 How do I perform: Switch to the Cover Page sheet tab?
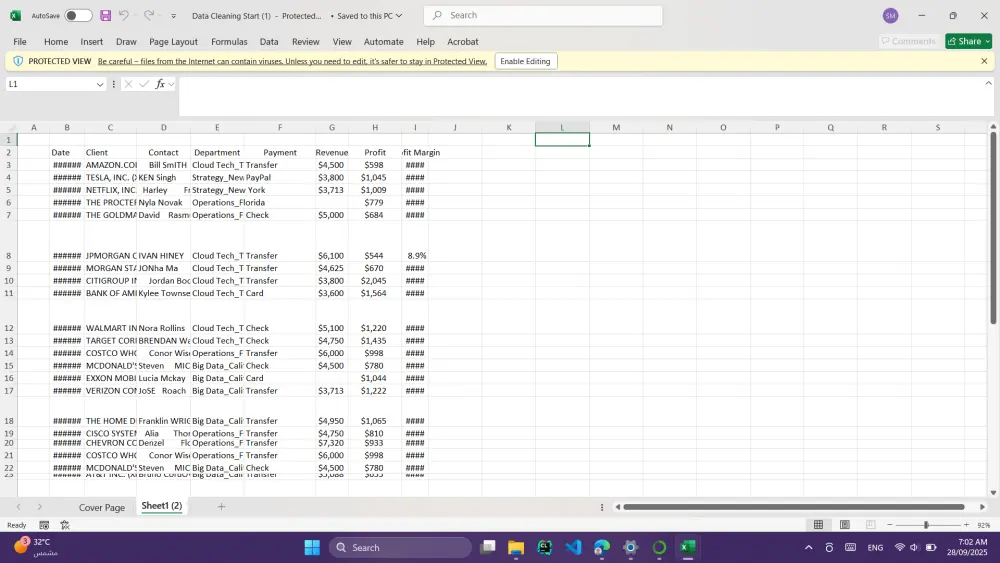[102, 508]
